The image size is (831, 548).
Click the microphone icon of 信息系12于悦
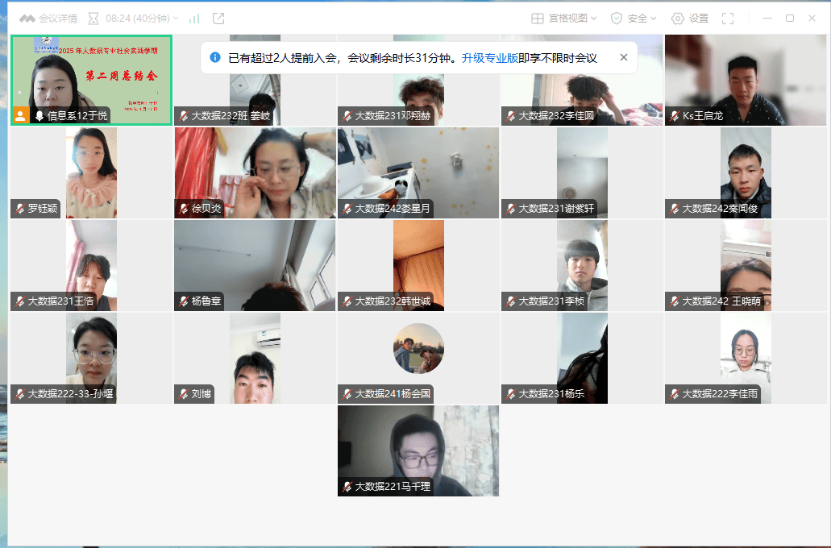click(x=40, y=115)
